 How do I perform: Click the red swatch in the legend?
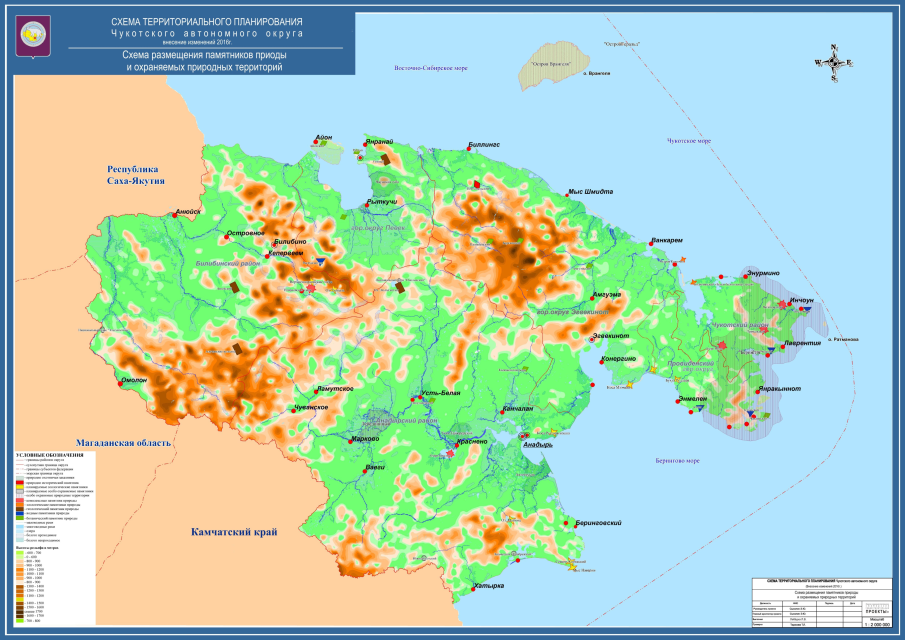click(19, 482)
